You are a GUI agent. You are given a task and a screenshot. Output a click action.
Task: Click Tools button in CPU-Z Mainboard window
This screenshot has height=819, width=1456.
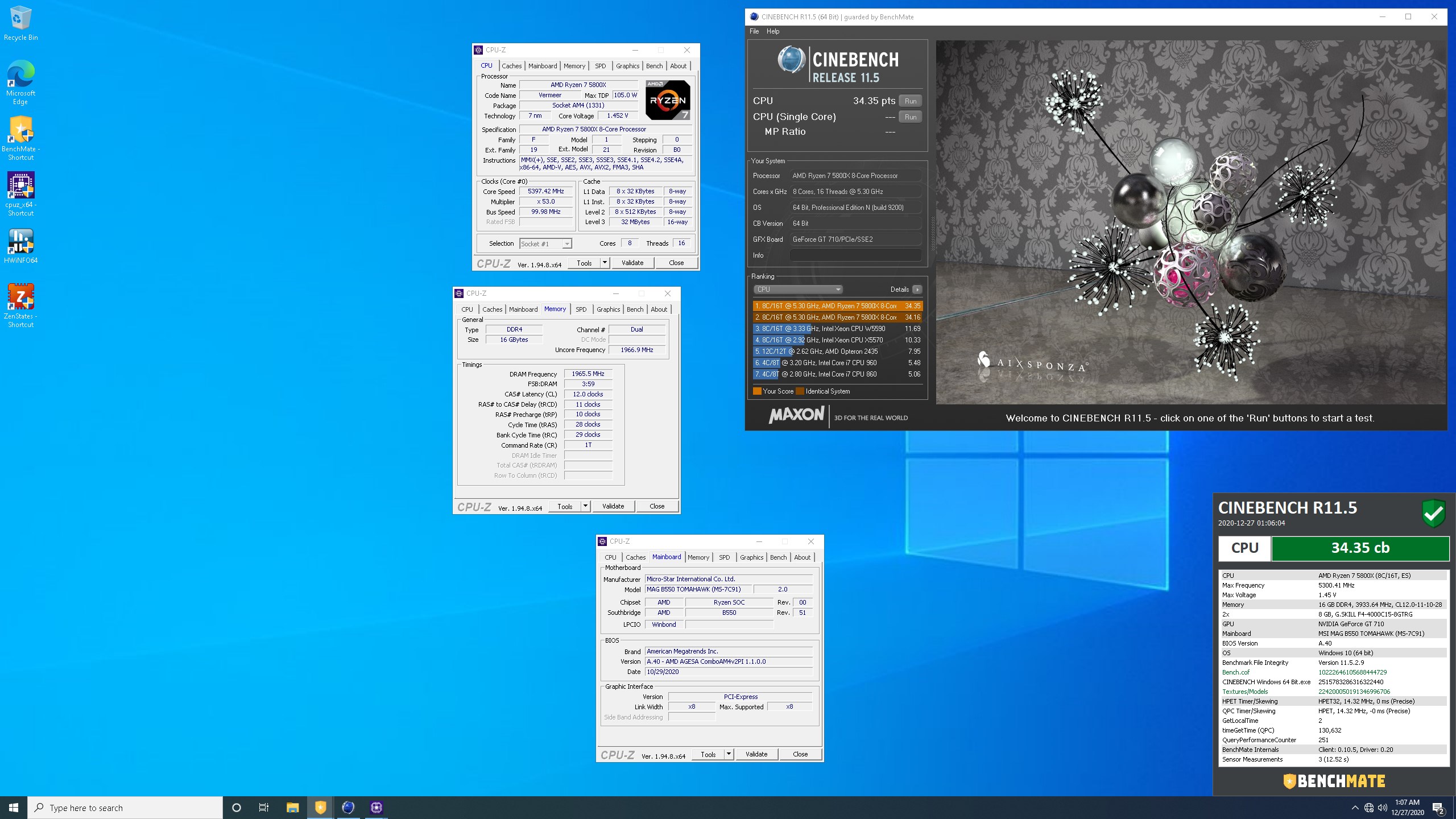(708, 754)
